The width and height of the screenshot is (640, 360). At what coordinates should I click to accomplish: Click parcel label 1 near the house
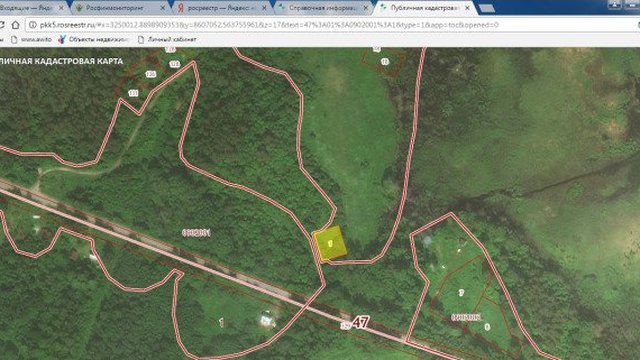(221, 322)
